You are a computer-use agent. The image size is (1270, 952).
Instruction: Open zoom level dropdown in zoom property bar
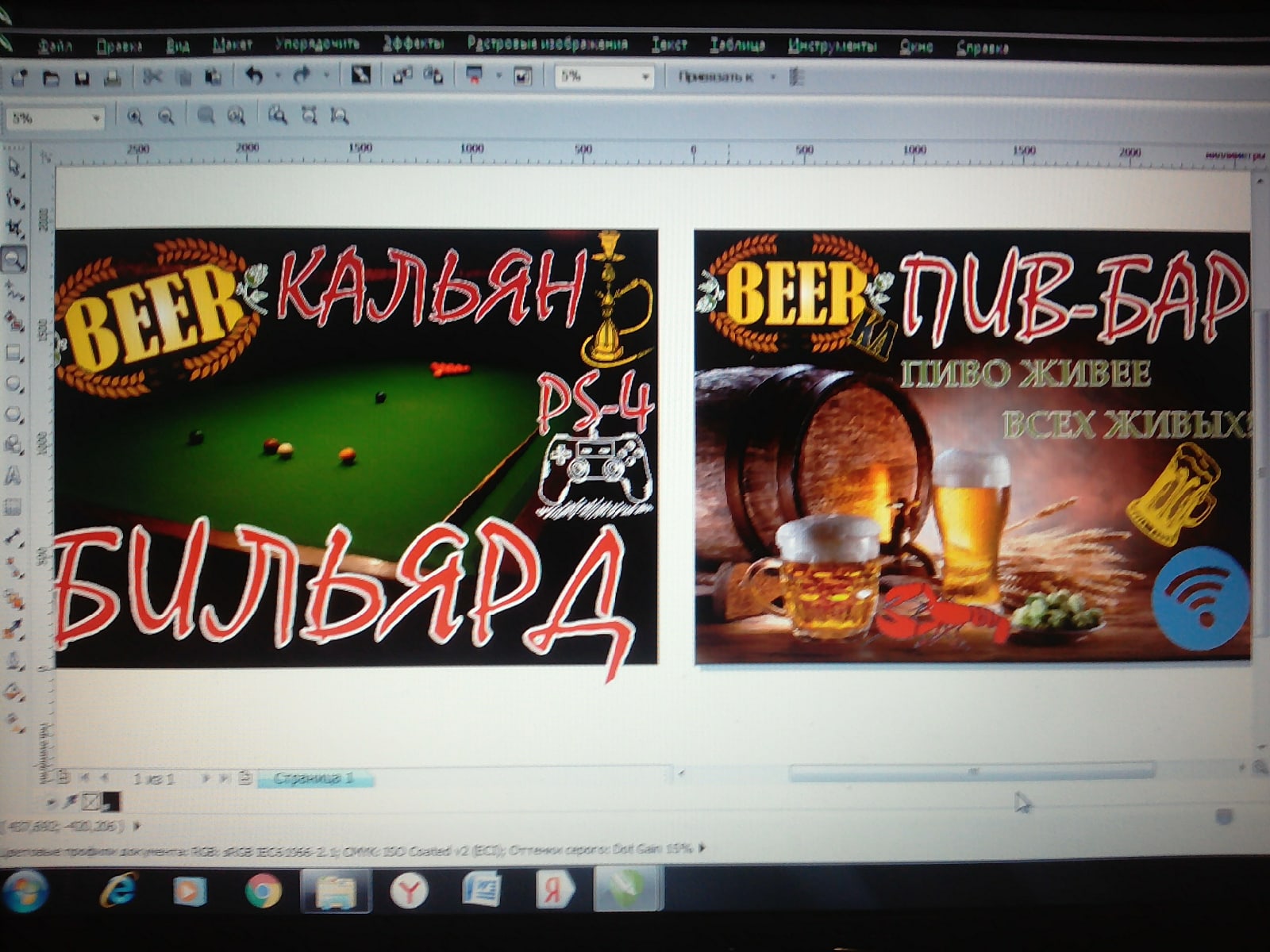coord(96,119)
